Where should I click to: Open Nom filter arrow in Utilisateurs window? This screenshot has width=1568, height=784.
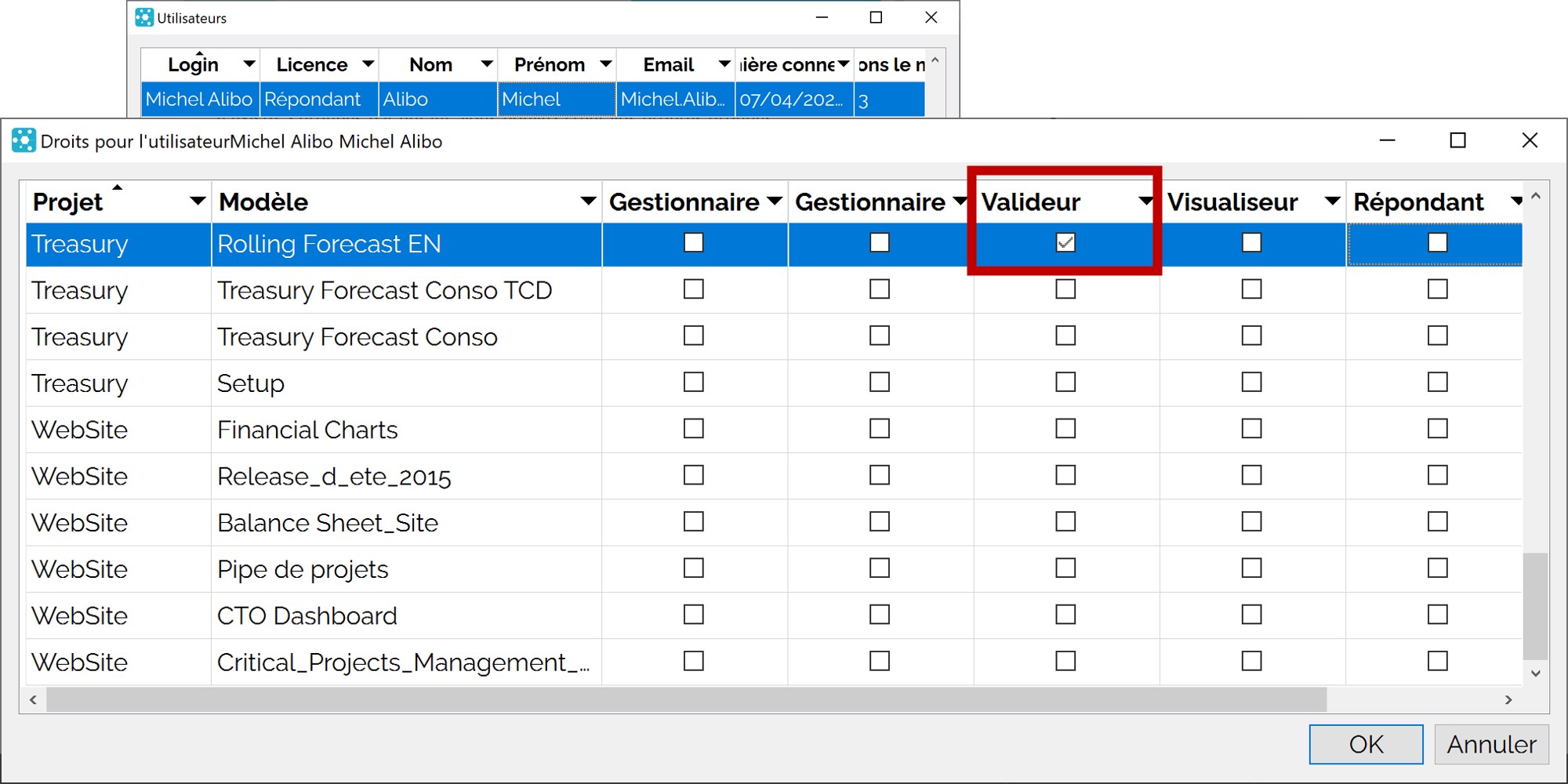coord(487,64)
